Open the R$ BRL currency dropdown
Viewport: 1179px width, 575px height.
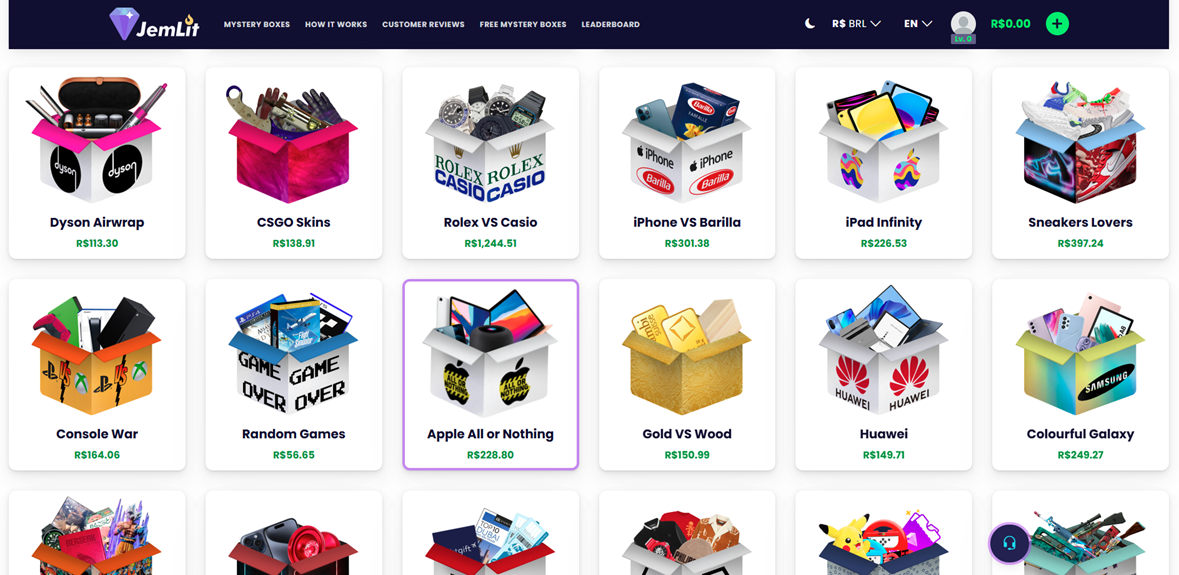pyautogui.click(x=856, y=24)
